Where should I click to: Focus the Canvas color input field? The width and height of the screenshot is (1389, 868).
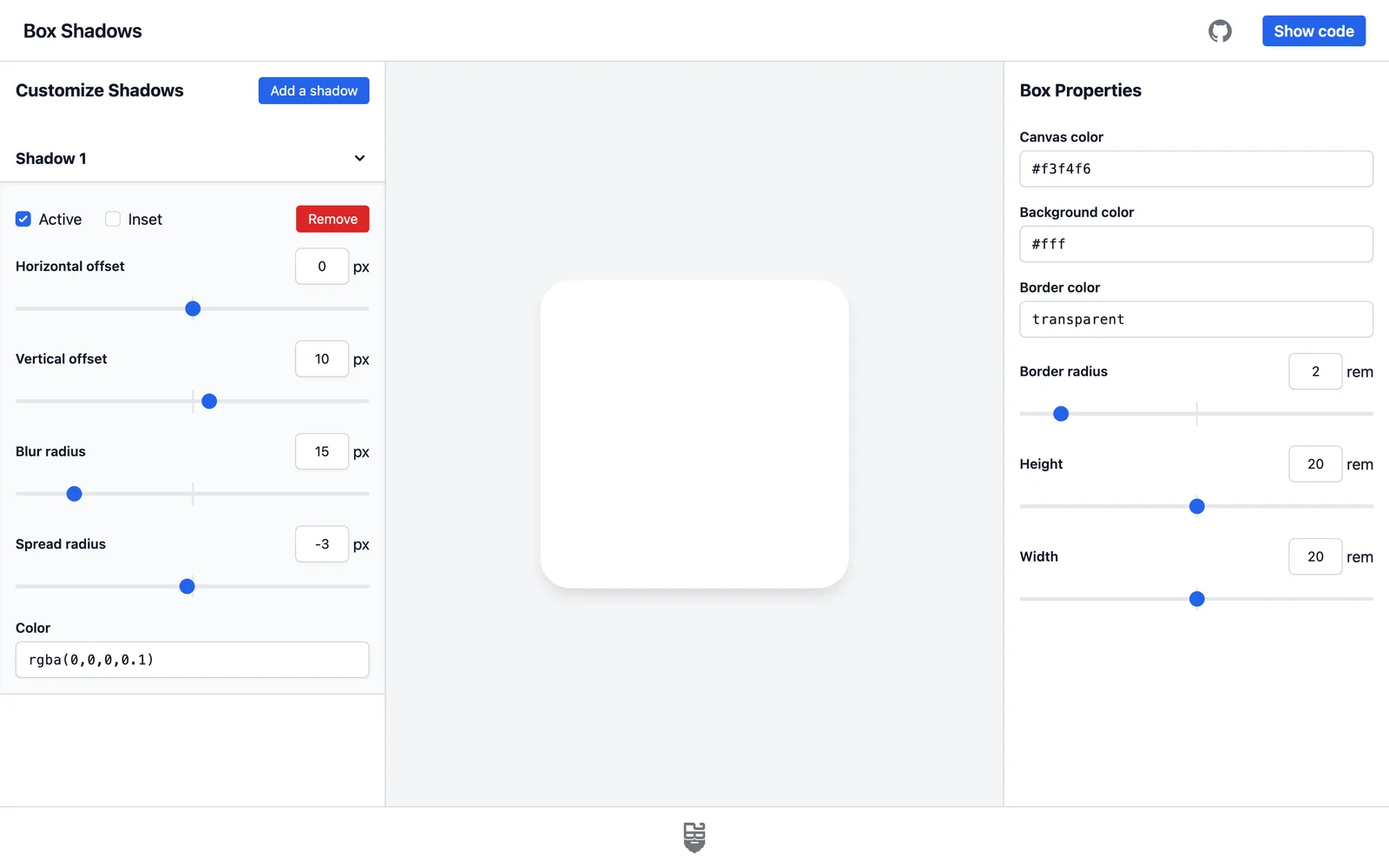click(x=1196, y=169)
